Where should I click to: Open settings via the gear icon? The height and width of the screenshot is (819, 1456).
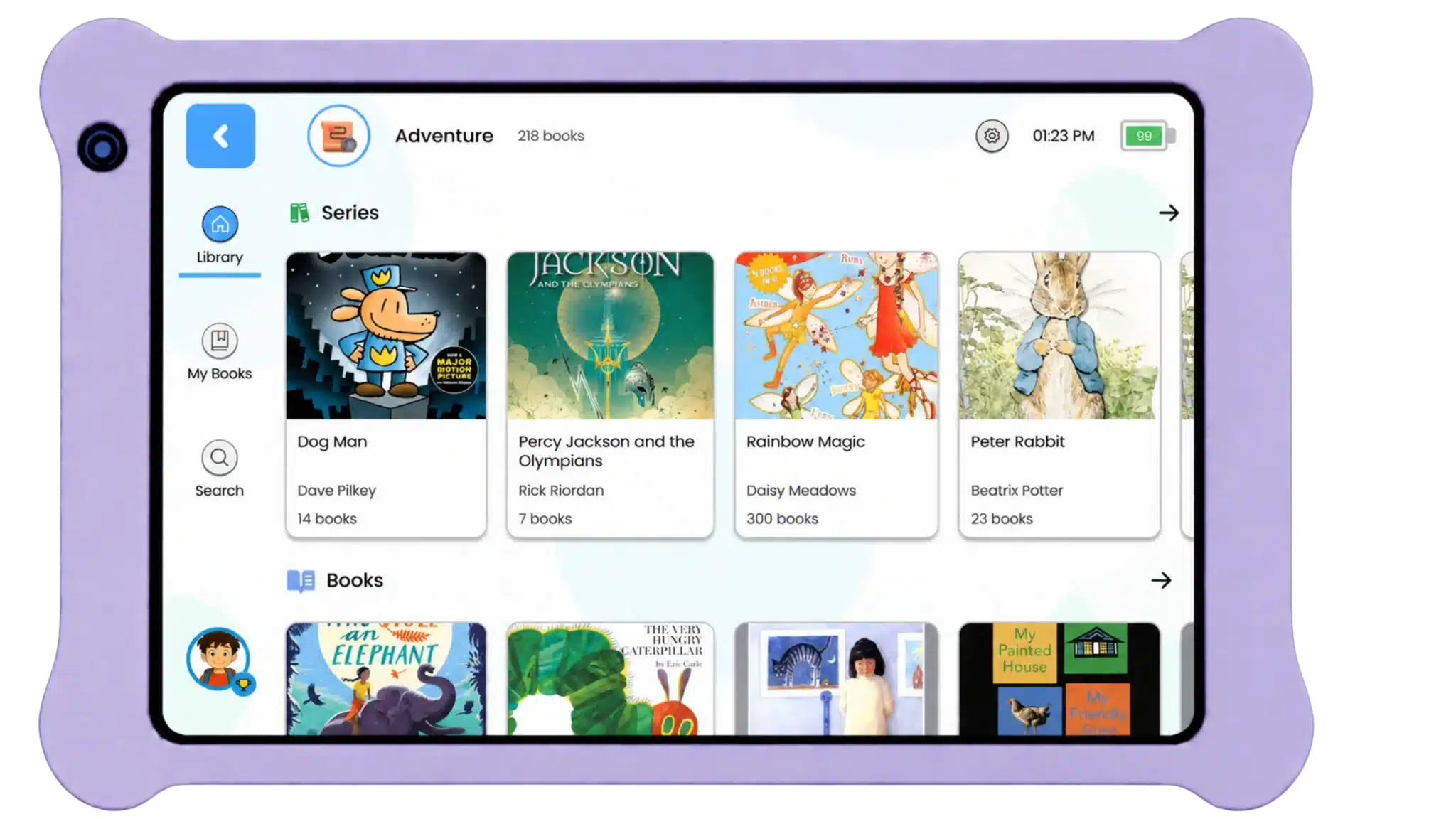point(992,136)
